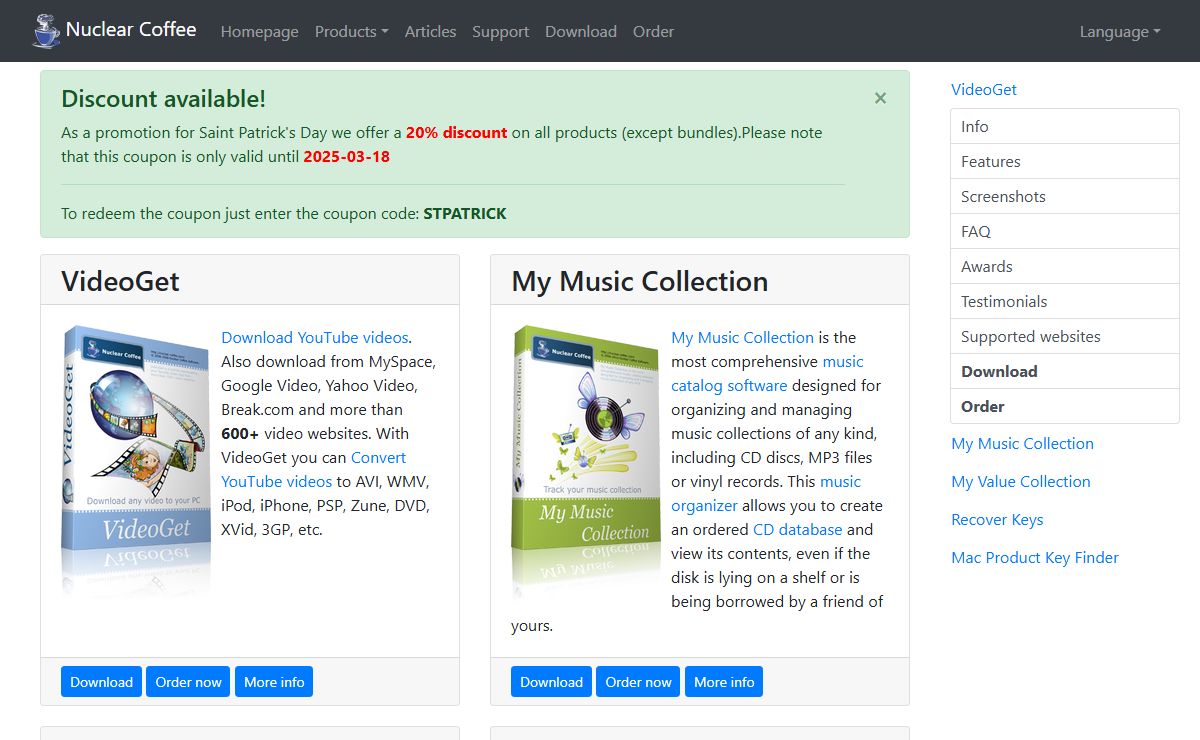Click More info under VideoGet
Image resolution: width=1200 pixels, height=740 pixels.
(x=274, y=682)
